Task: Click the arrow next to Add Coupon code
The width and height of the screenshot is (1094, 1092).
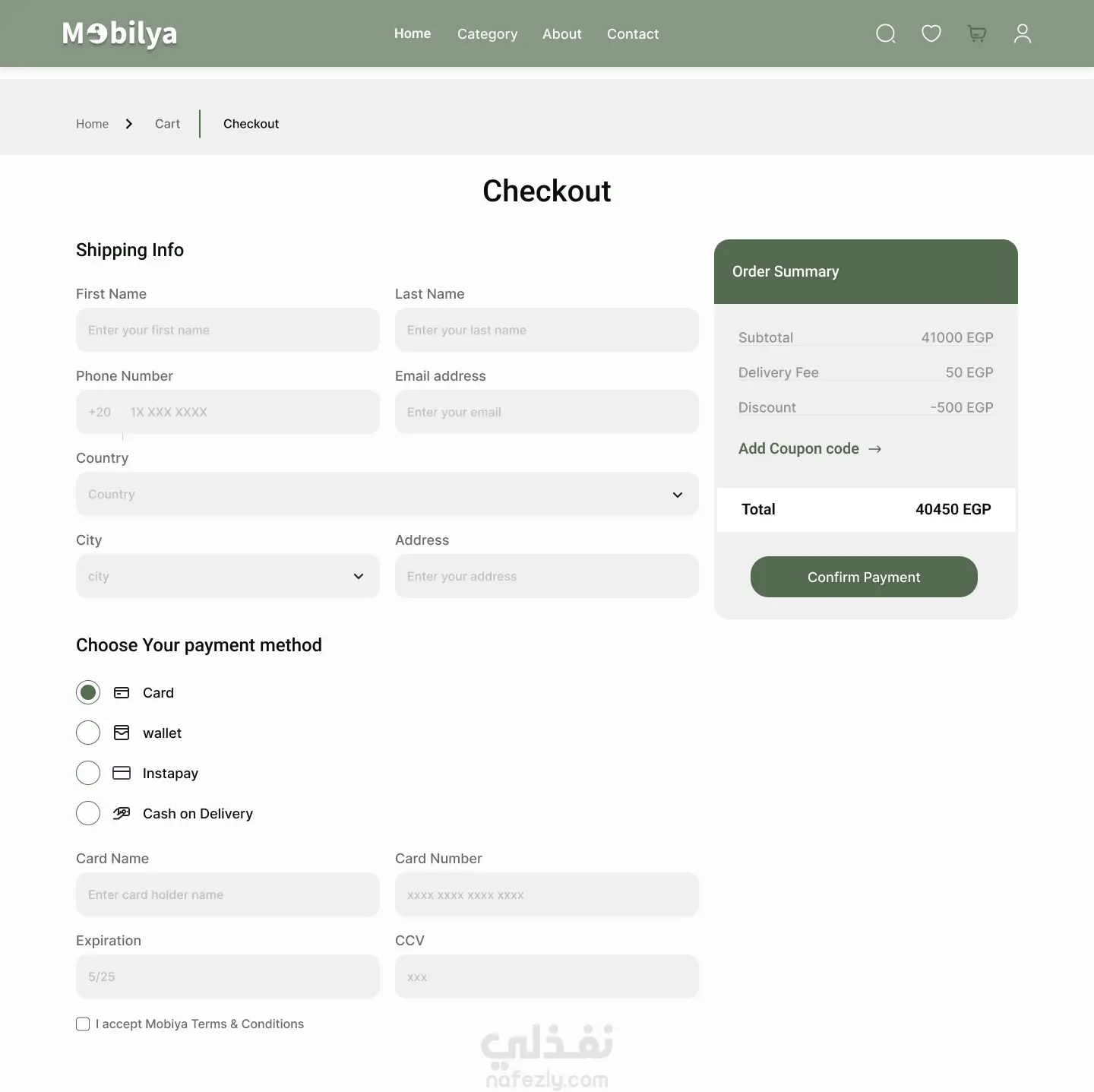Action: click(875, 449)
